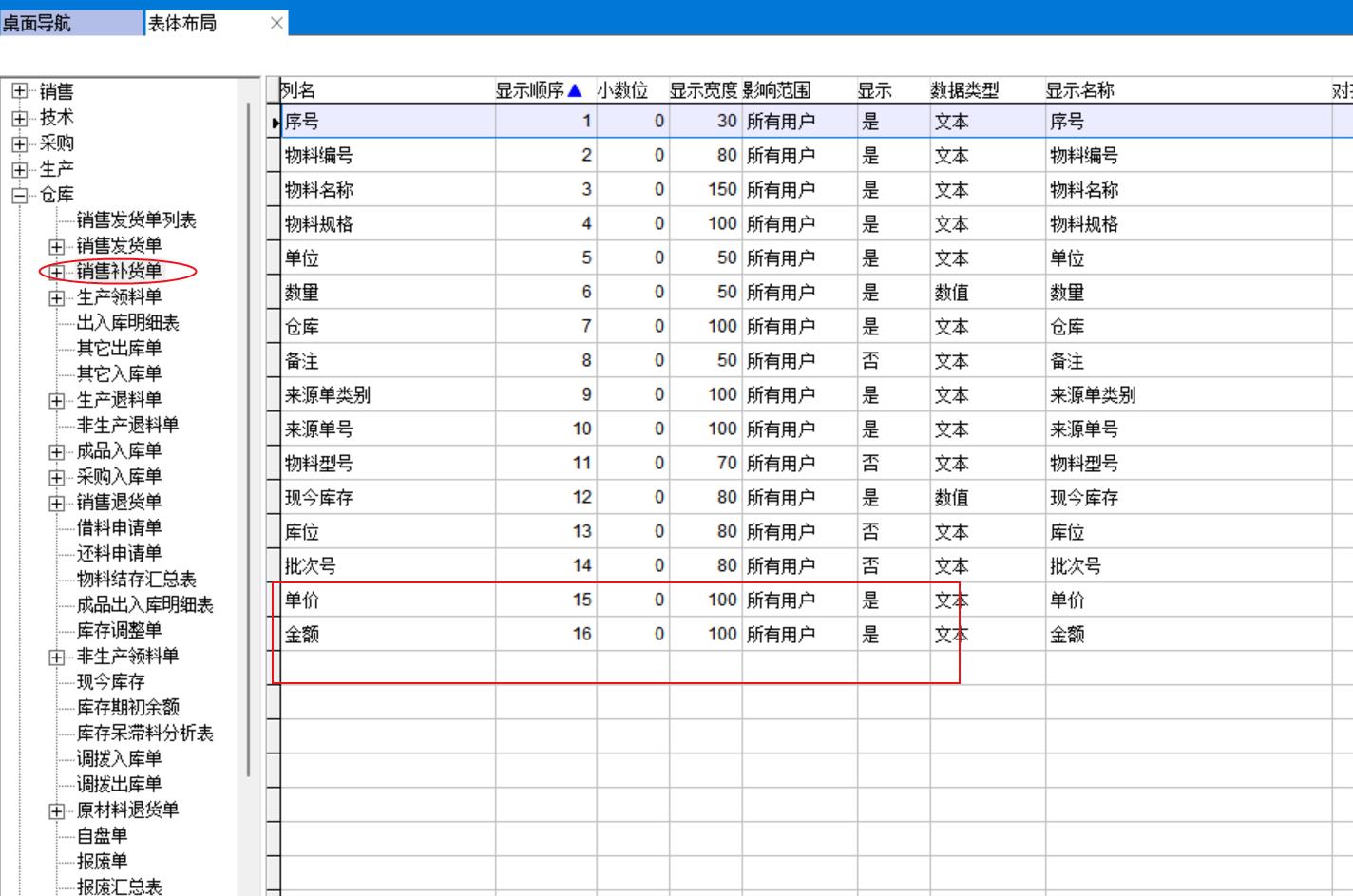Expand the 销售 tree node

pyautogui.click(x=20, y=92)
